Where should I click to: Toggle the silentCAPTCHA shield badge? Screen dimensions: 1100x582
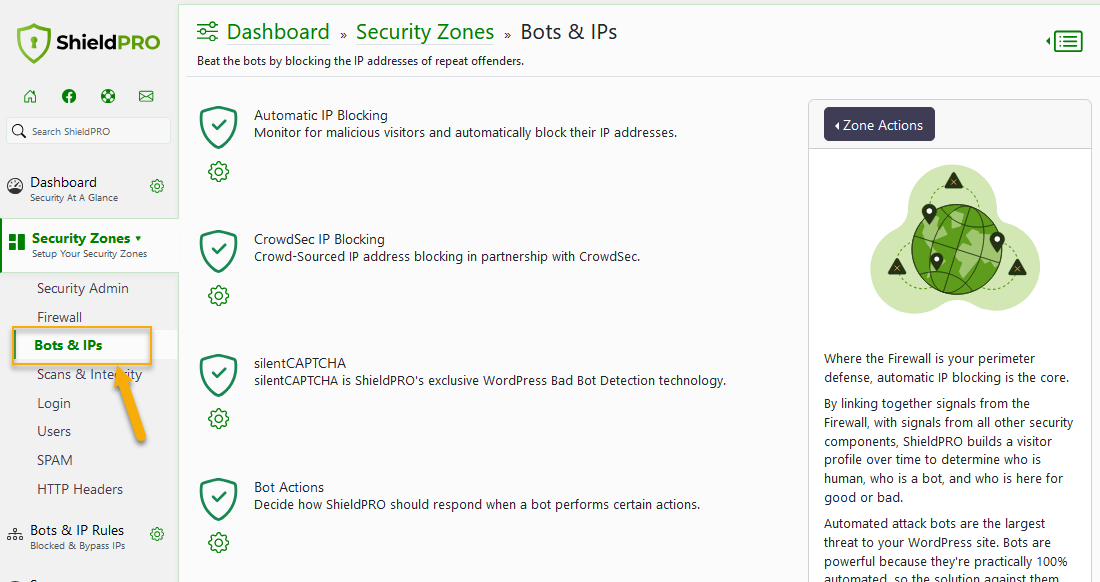[218, 375]
